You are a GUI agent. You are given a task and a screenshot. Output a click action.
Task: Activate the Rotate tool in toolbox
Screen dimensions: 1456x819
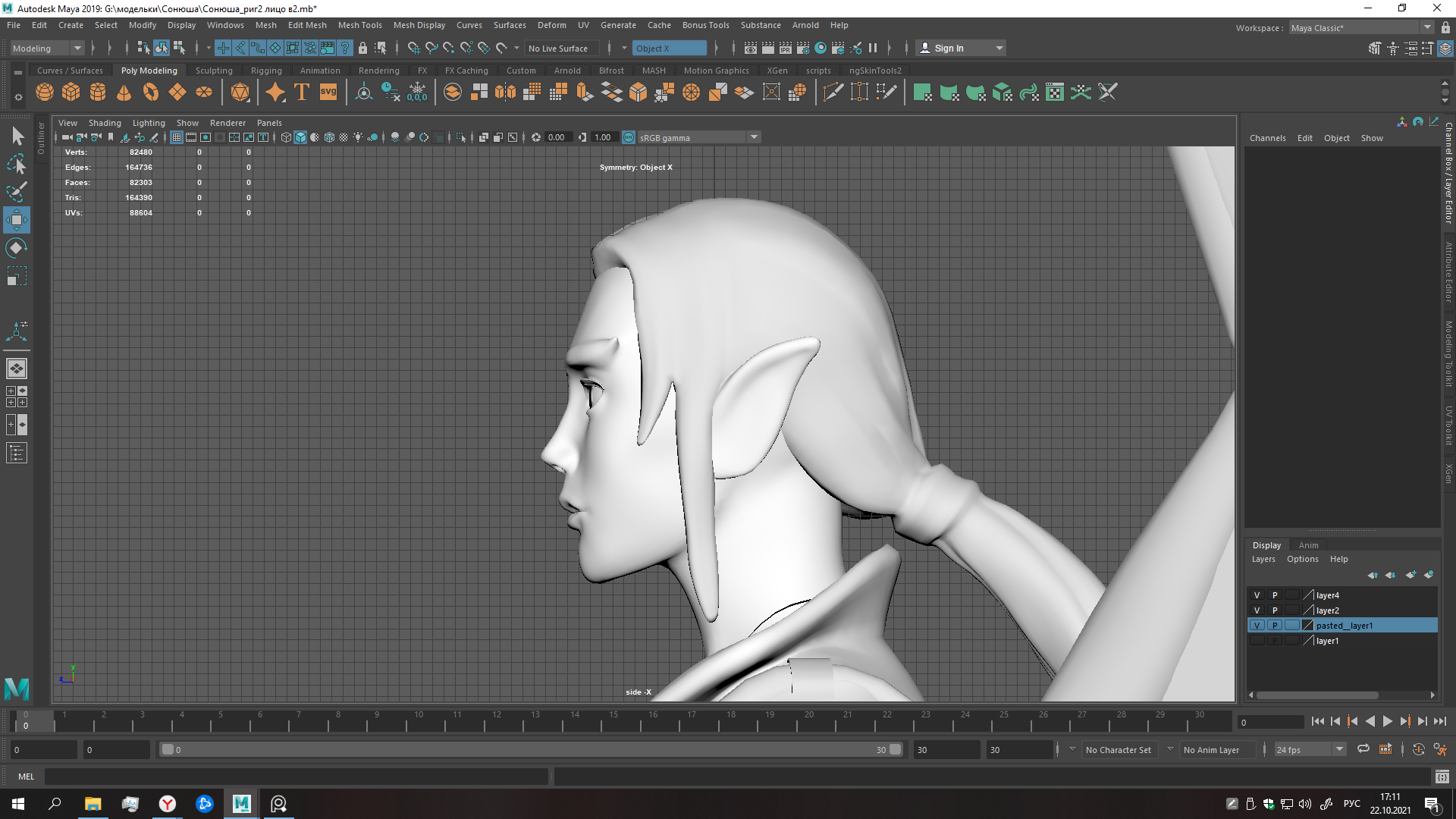(17, 249)
